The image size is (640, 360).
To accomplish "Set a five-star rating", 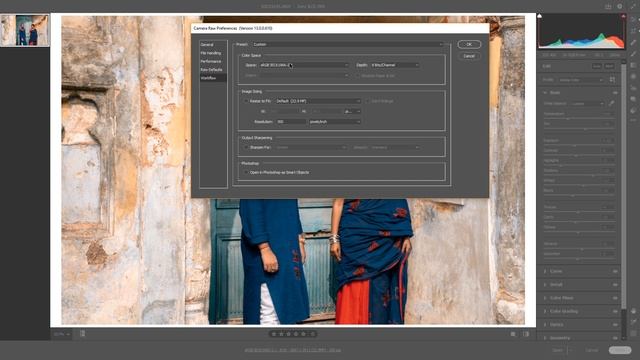I will tap(303, 334).
